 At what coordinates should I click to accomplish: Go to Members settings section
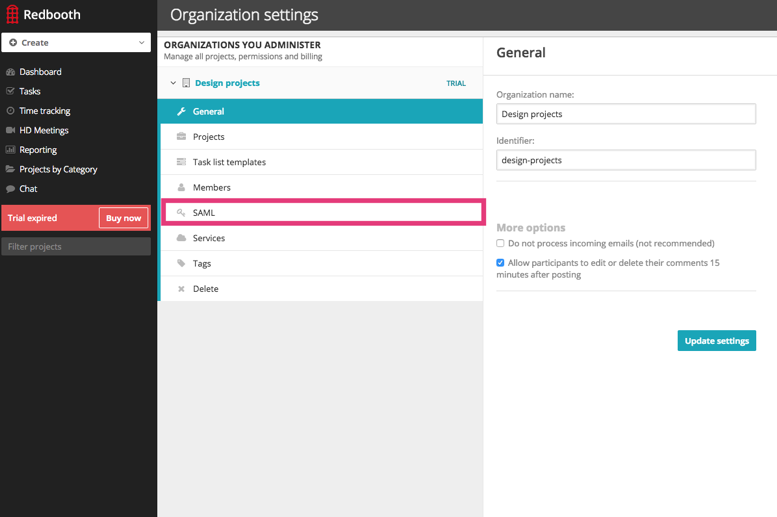pyautogui.click(x=211, y=187)
